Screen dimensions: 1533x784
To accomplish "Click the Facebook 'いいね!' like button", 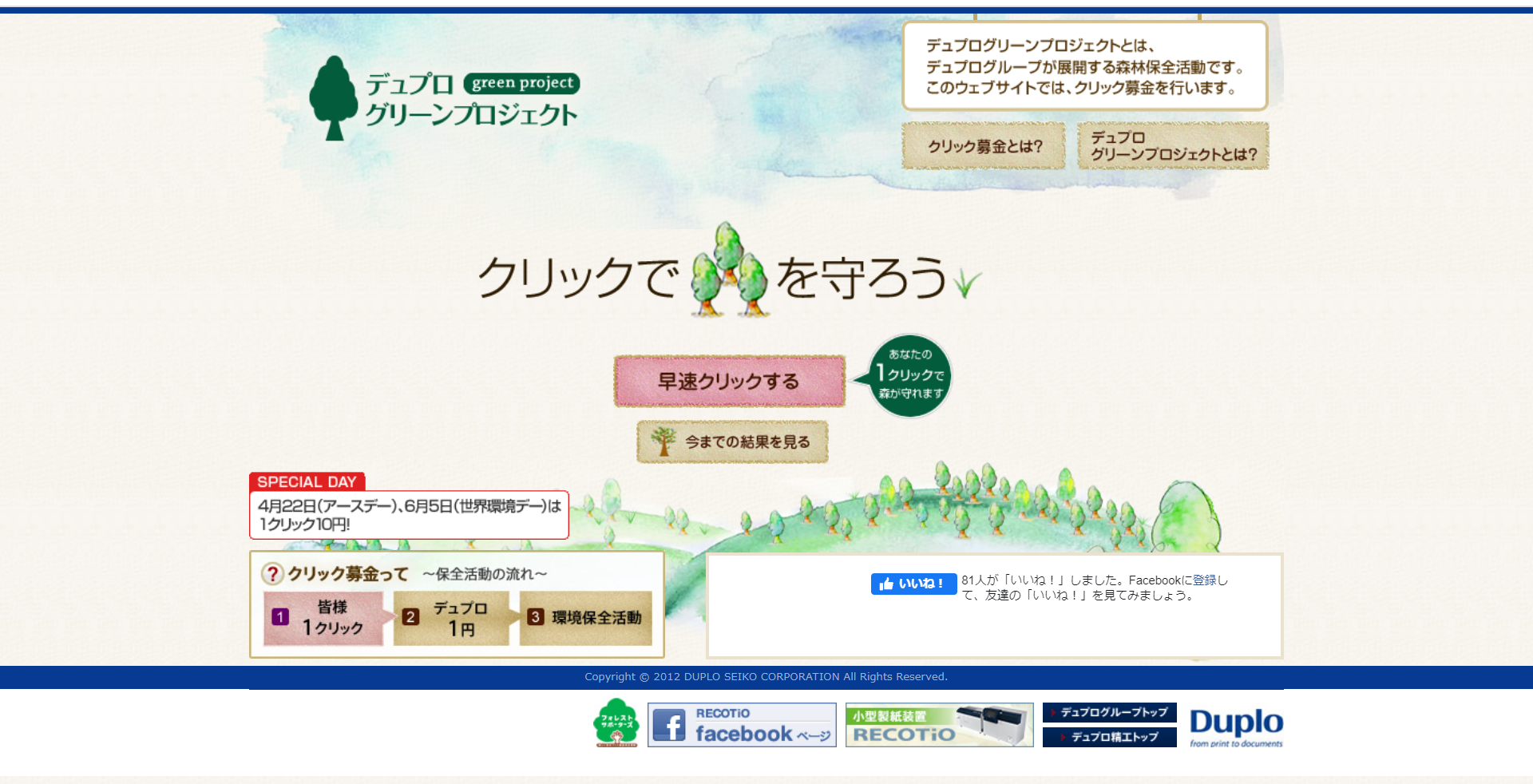I will click(x=913, y=584).
